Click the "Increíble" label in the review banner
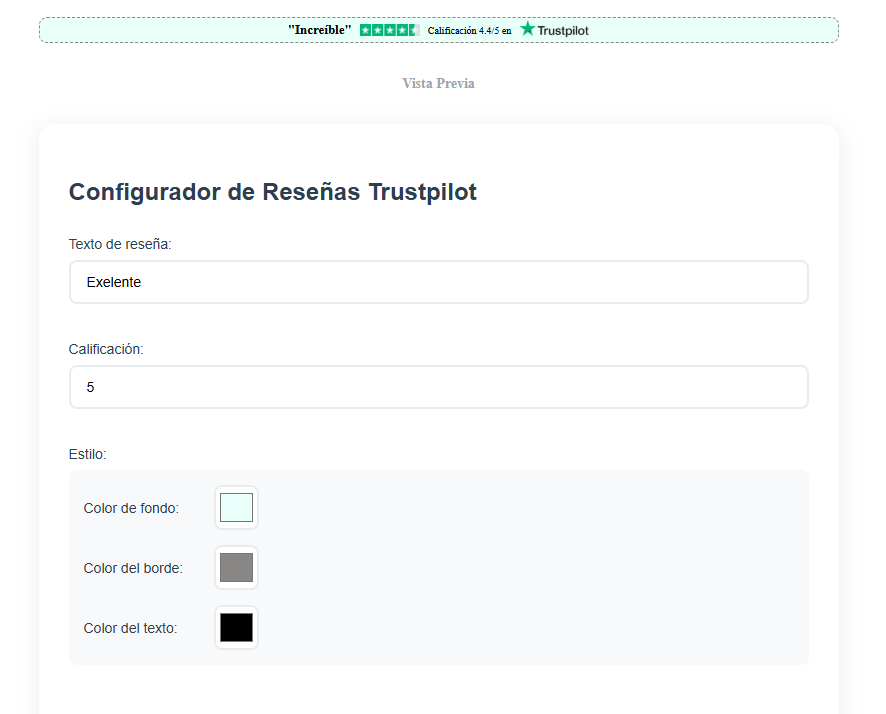Screen dimensions: 886x714 (x=319, y=30)
